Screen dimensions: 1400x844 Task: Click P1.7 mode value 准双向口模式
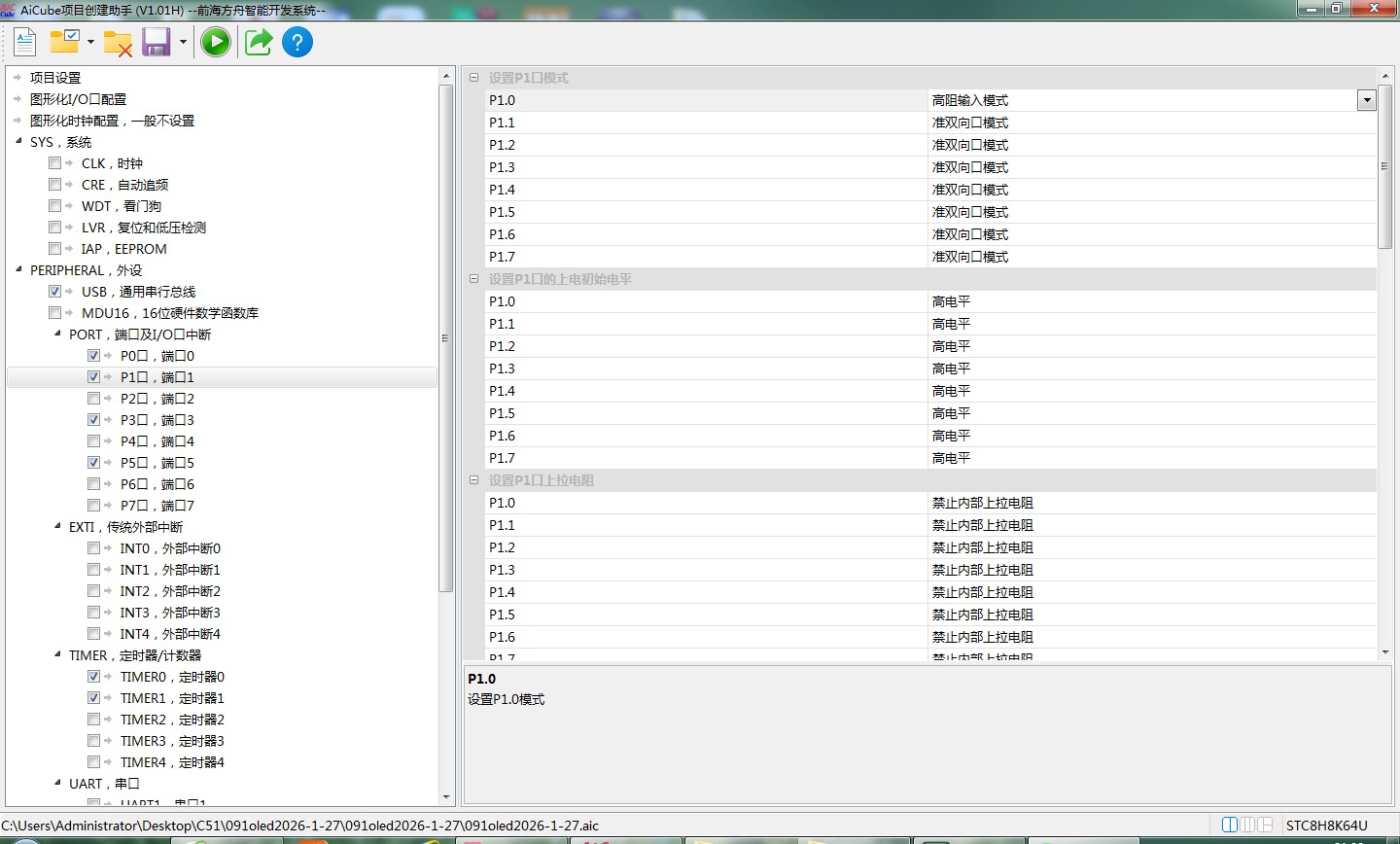click(x=970, y=257)
